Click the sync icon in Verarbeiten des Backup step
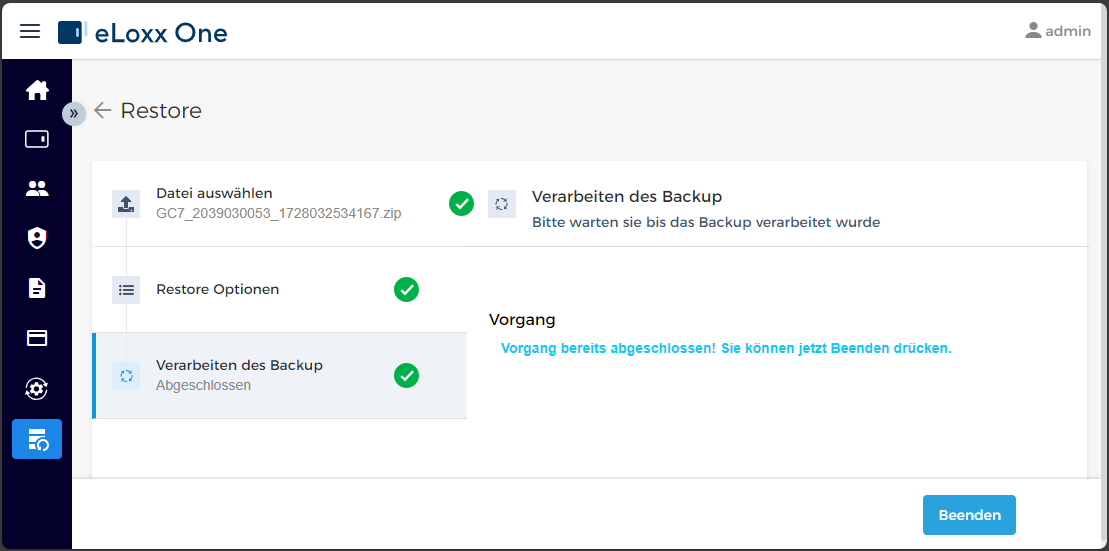1109x551 pixels. pyautogui.click(x=126, y=376)
